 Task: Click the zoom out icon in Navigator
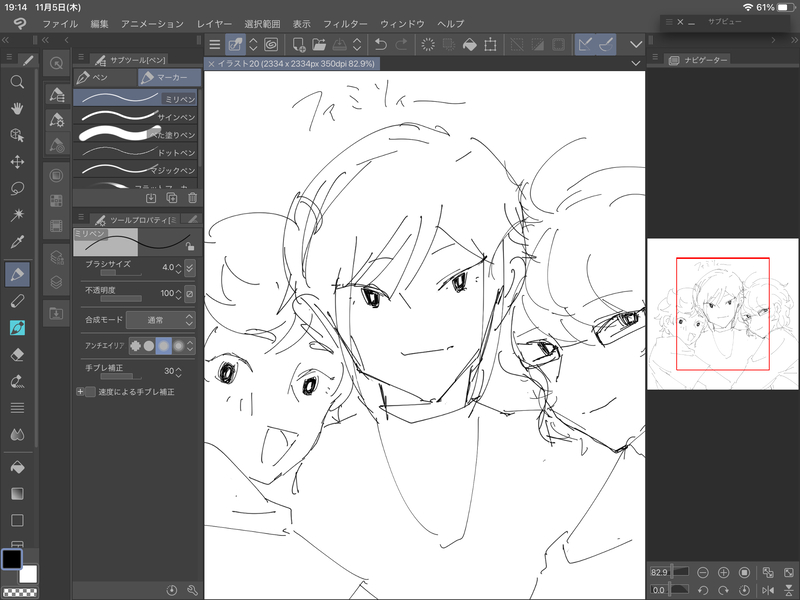(x=703, y=572)
